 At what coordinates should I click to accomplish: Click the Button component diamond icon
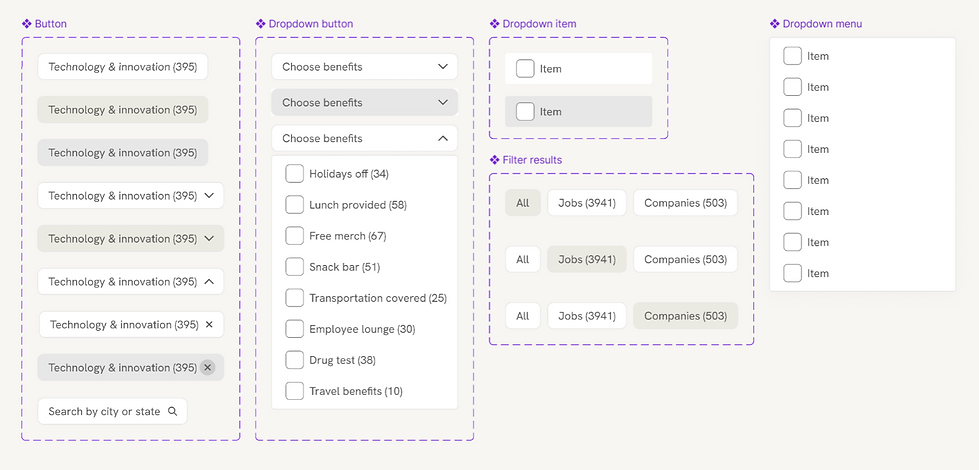pyautogui.click(x=27, y=24)
